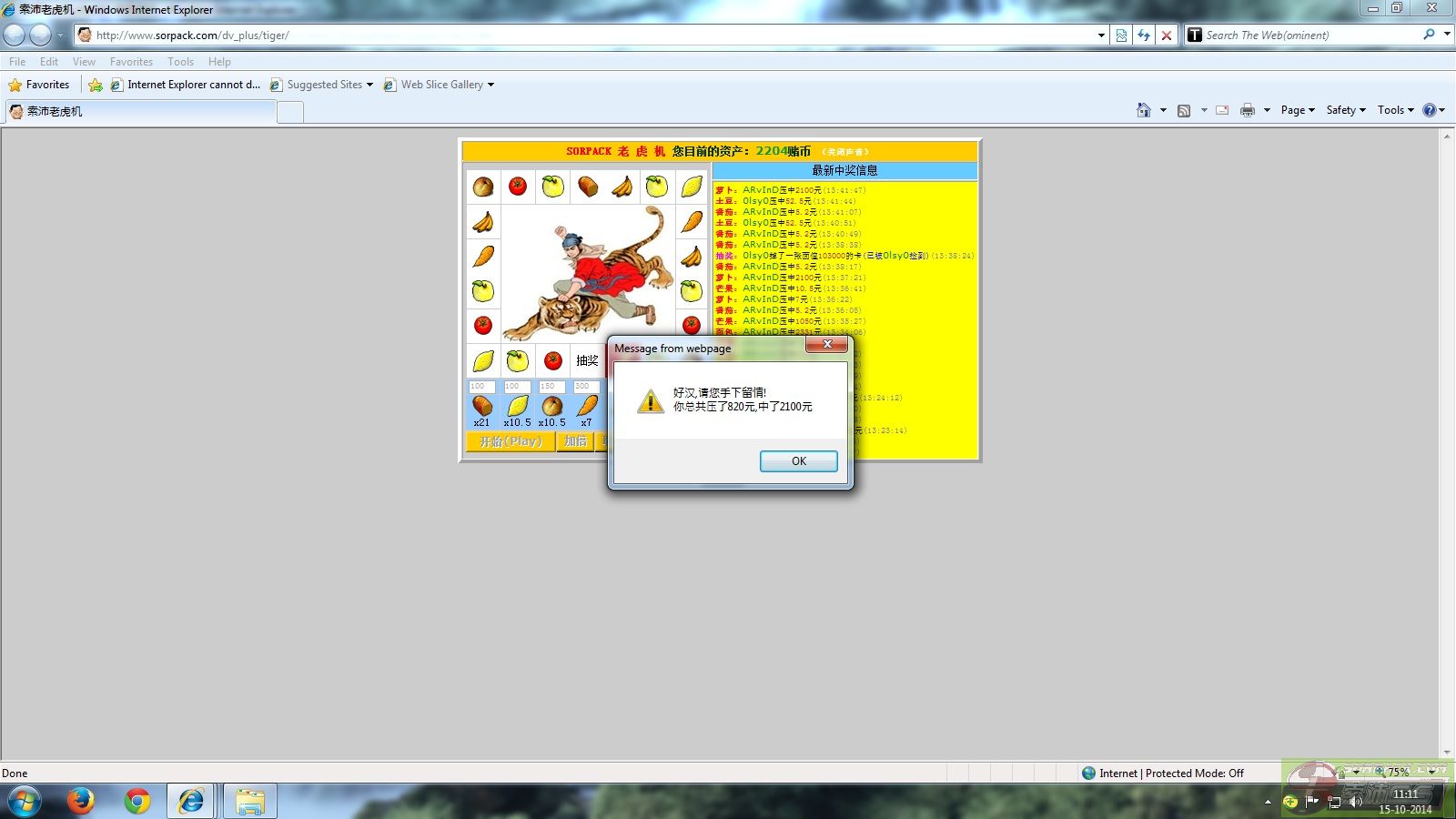Click the RSS feeds icon

[x=1184, y=110]
